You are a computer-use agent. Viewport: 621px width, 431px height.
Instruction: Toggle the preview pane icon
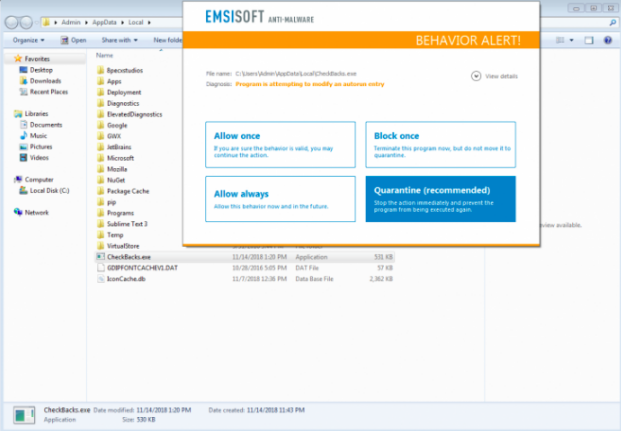coord(589,40)
